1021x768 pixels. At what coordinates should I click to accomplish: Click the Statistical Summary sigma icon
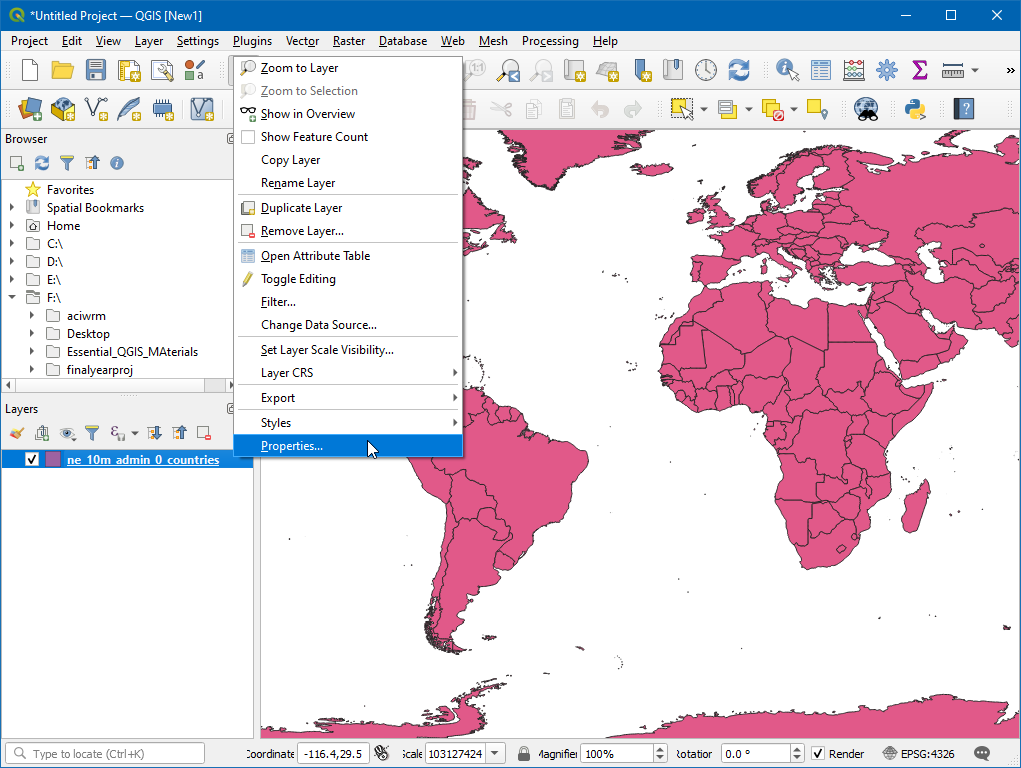(919, 70)
